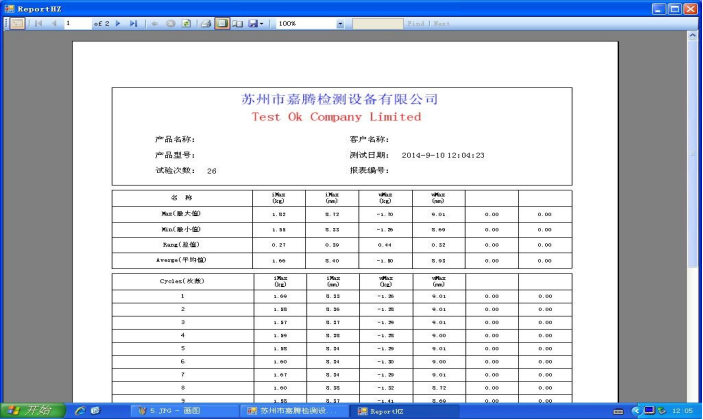
Task: Click the Min(最小值) row label
Action: (181, 229)
